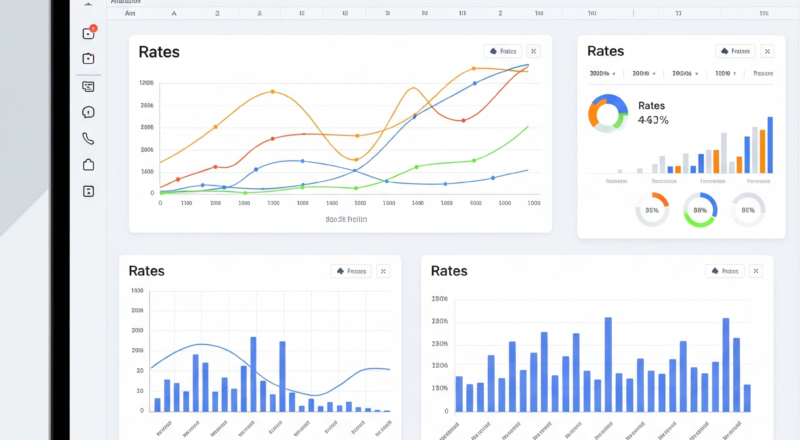The width and height of the screenshot is (800, 440).
Task: Close the large bar chart Rates card
Action: coord(756,271)
